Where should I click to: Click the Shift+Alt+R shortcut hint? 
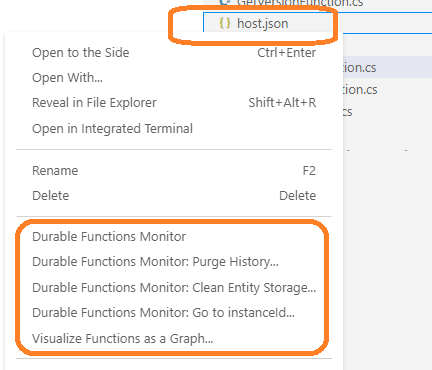click(282, 103)
